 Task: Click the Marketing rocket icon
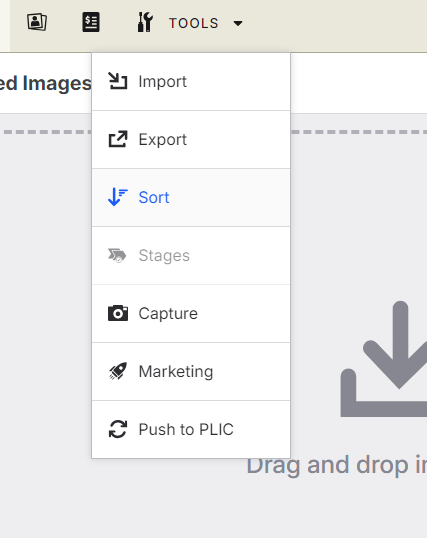point(118,371)
